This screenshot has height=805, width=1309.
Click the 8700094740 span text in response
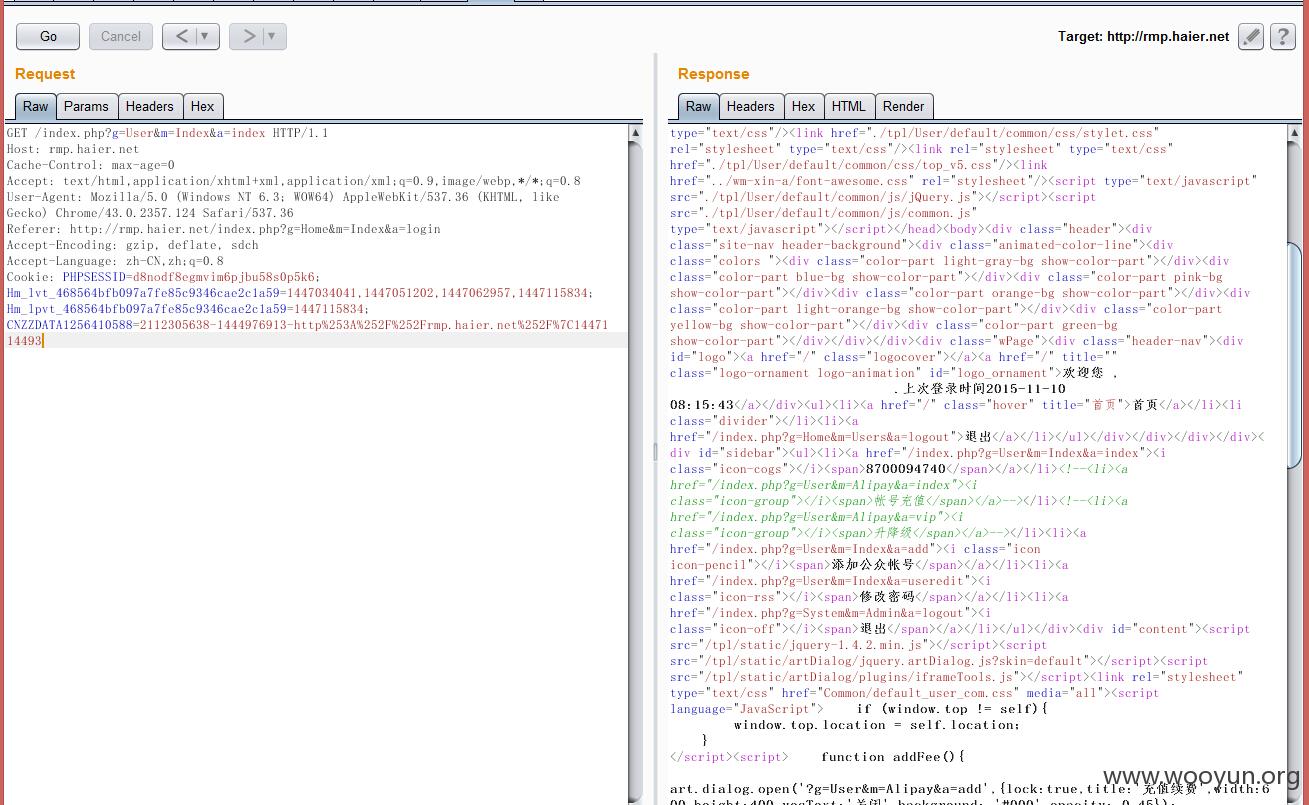906,469
